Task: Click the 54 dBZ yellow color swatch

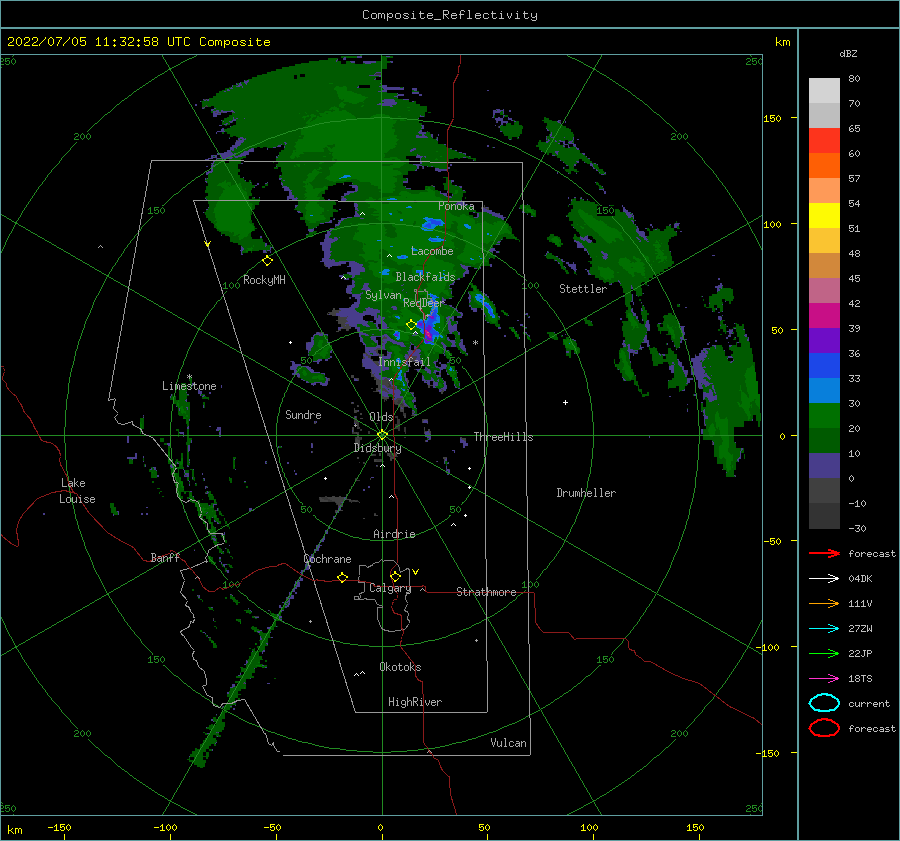Action: tap(824, 216)
